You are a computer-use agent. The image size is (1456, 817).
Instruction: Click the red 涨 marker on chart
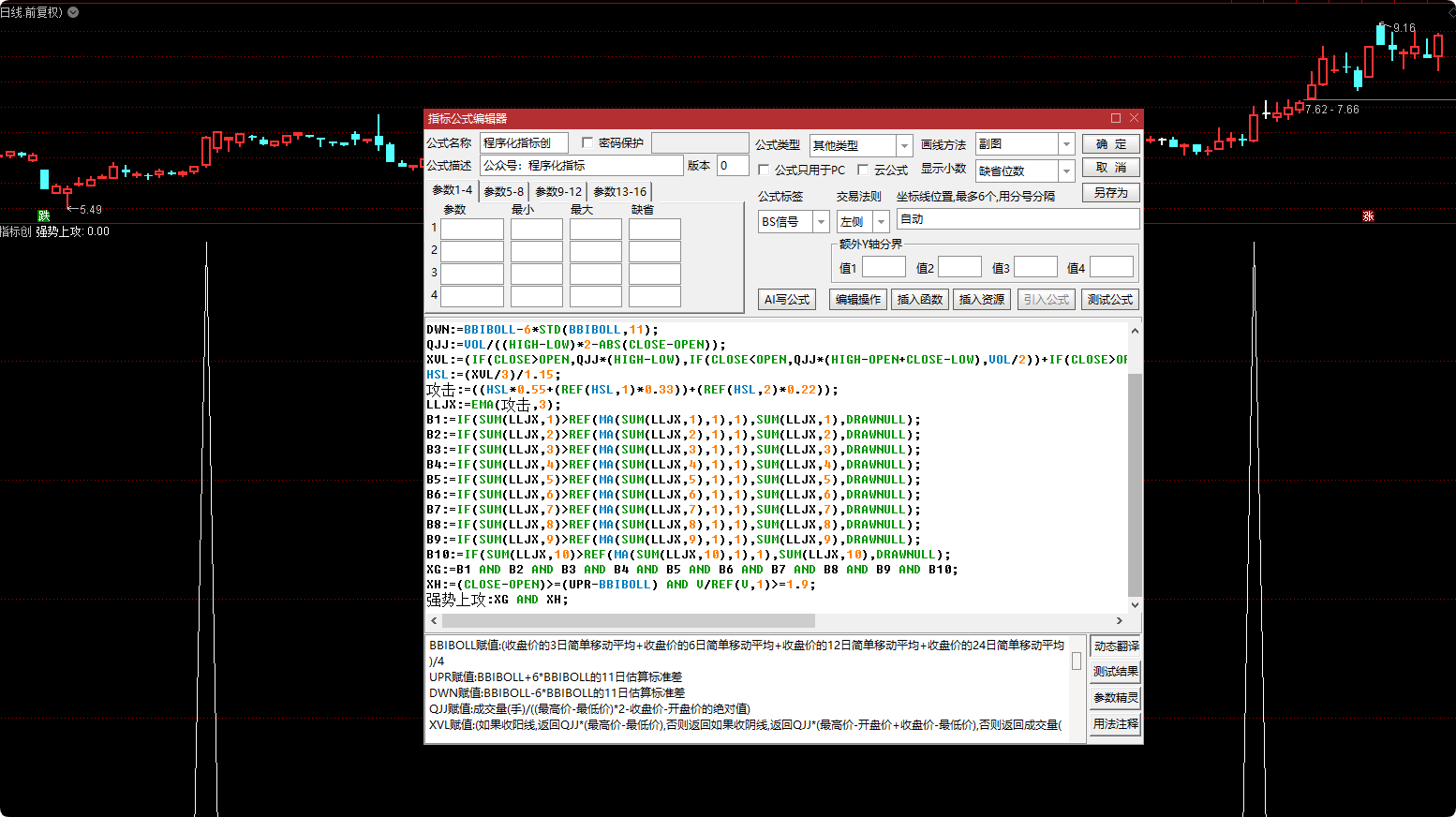(x=1368, y=216)
